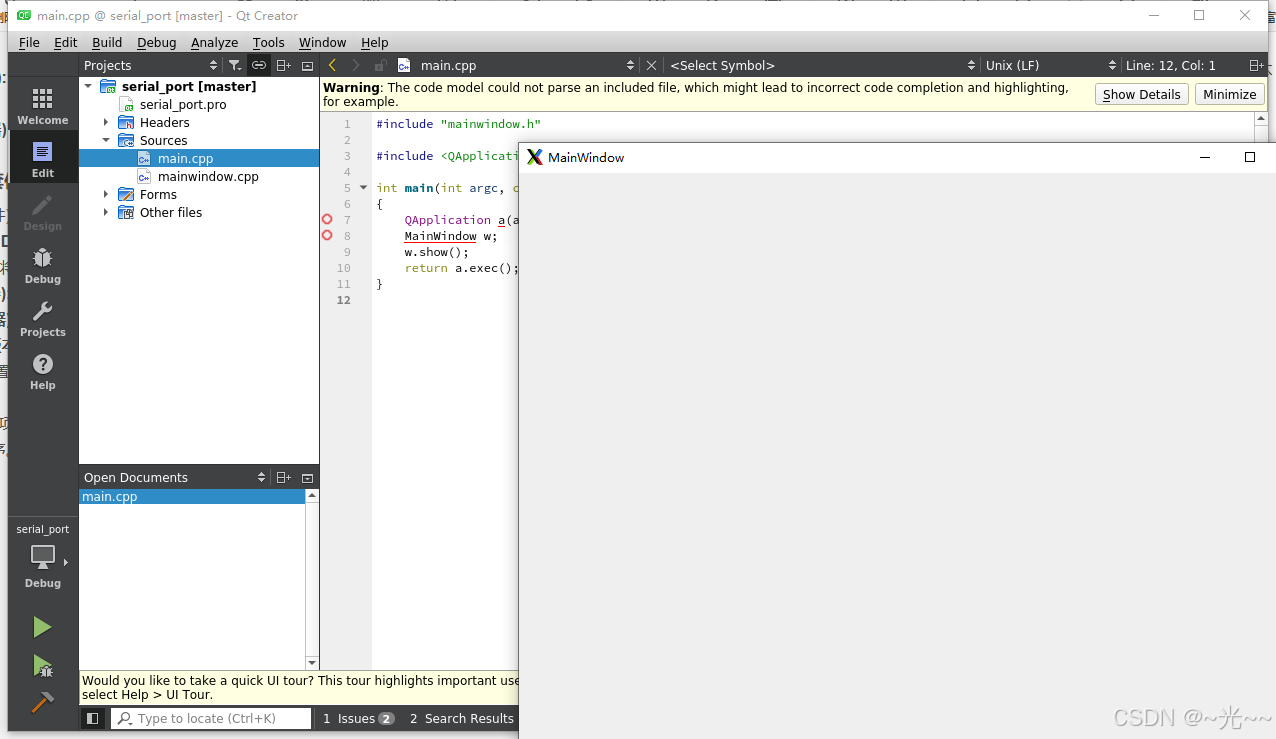Open the Select Symbol dropdown
Viewport: 1276px width, 739px height.
coord(822,65)
